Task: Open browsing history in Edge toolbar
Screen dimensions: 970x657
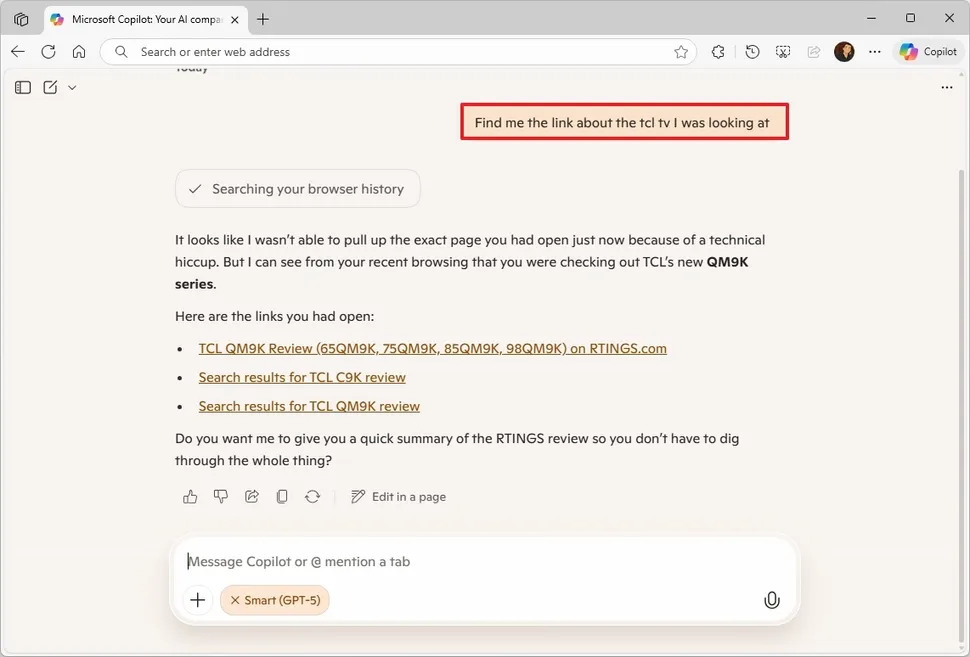Action: [x=752, y=51]
